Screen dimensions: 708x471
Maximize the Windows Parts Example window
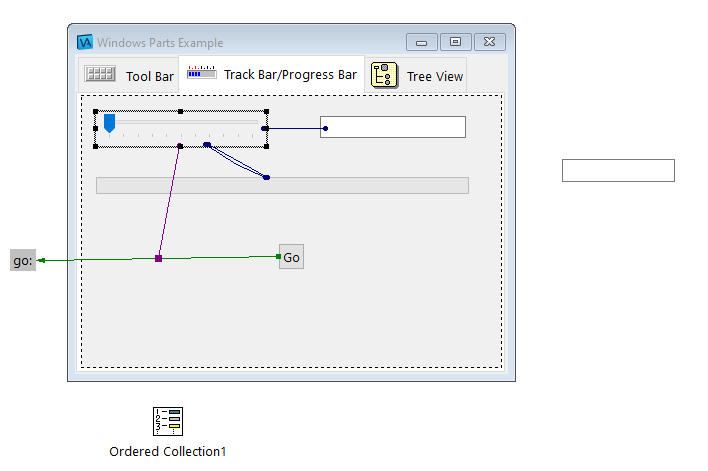(x=455, y=42)
